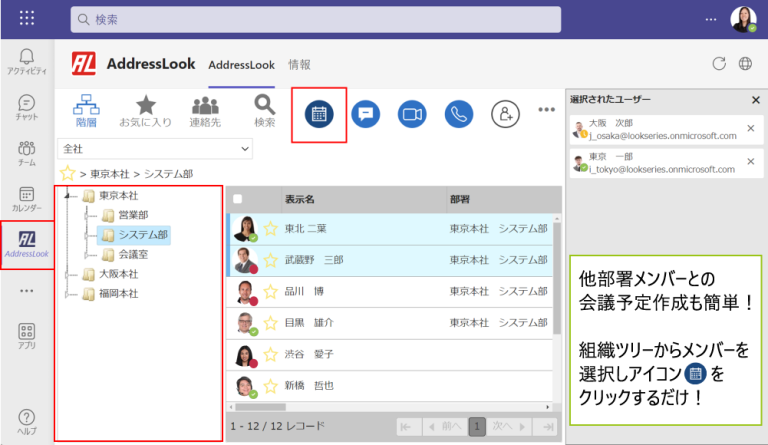The width and height of the screenshot is (768, 445).
Task: Select 大阪本社 in the organization tree
Action: point(117,274)
